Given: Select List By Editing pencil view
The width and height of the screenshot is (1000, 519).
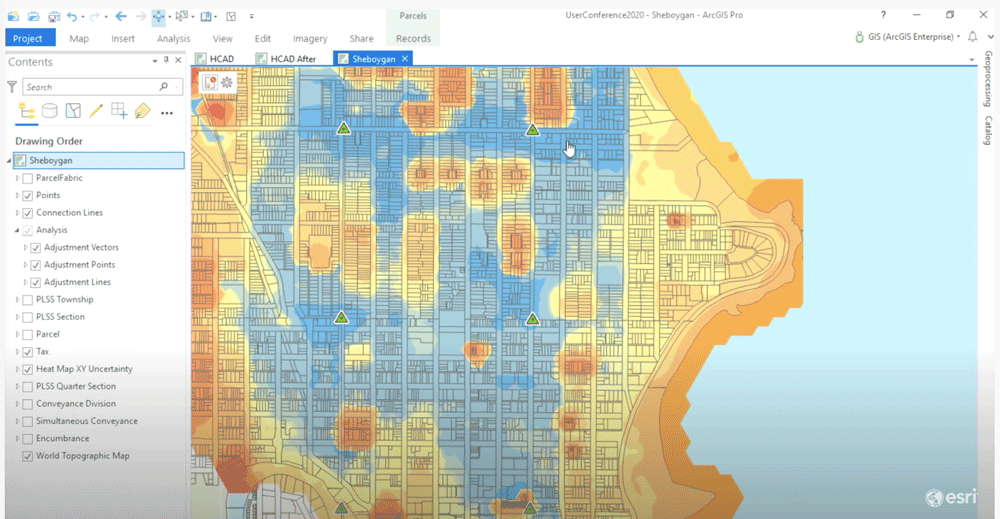Looking at the screenshot, I should [96, 111].
